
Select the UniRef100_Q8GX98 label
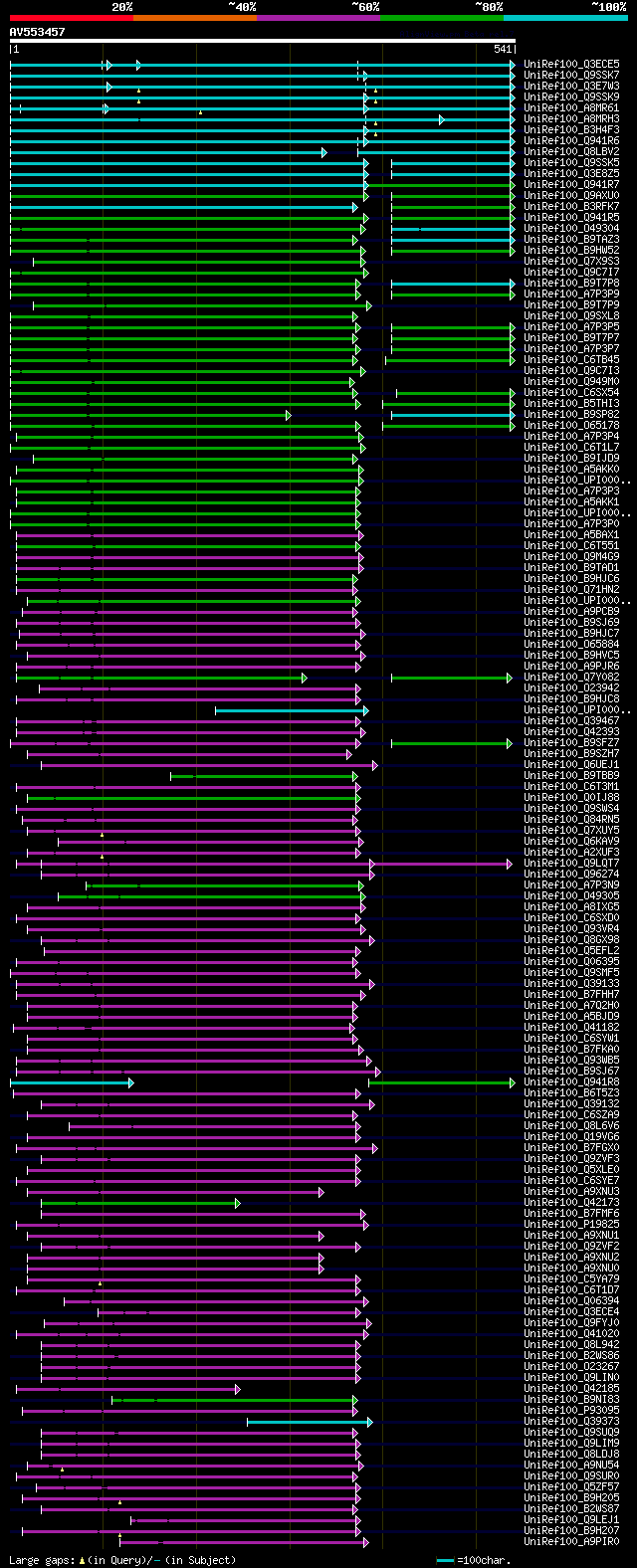tap(571, 940)
